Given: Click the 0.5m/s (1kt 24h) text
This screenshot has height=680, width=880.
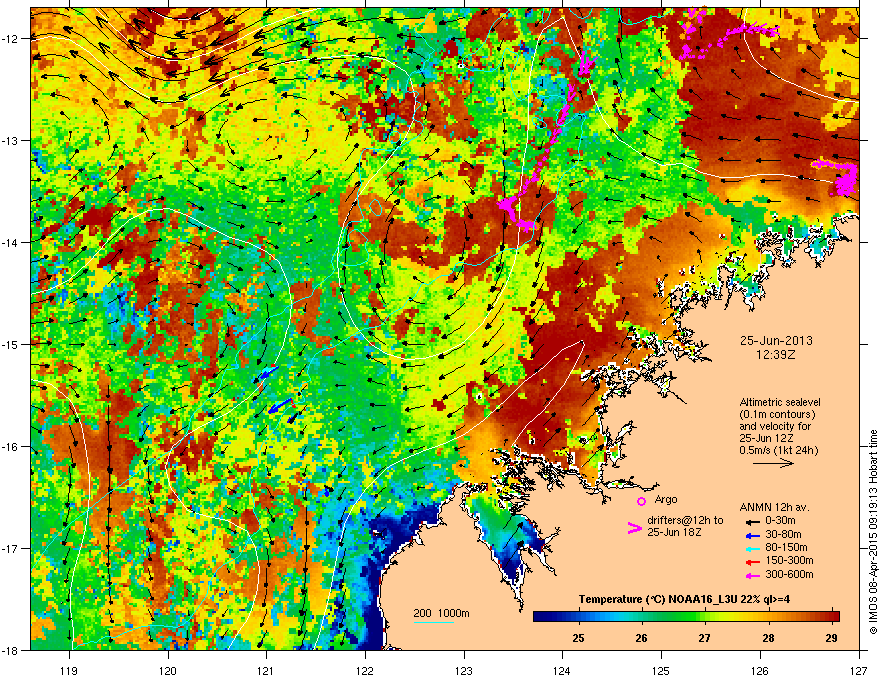Looking at the screenshot, I should coord(778,450).
